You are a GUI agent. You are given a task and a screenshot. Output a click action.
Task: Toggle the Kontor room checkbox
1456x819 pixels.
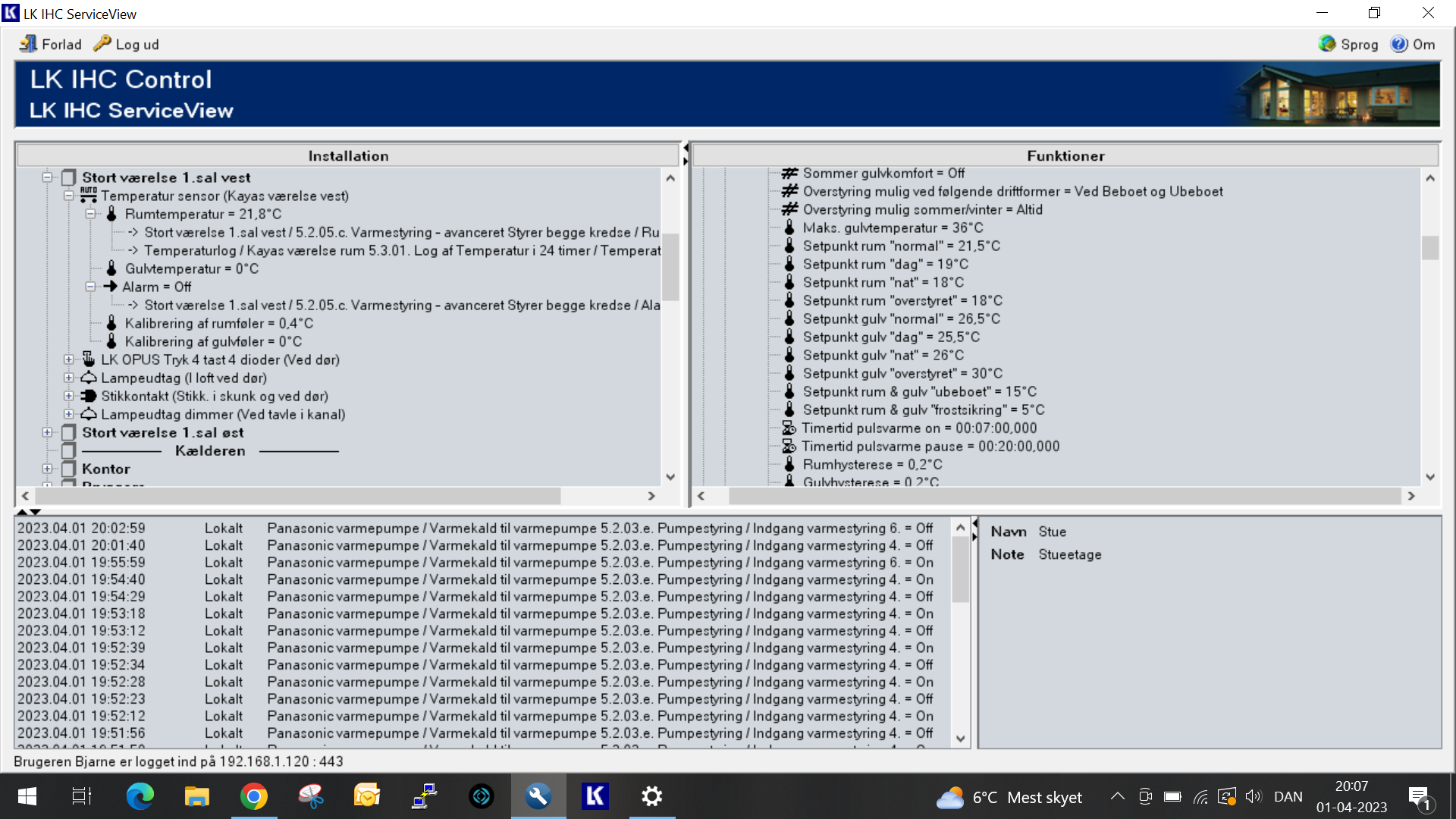(x=69, y=469)
